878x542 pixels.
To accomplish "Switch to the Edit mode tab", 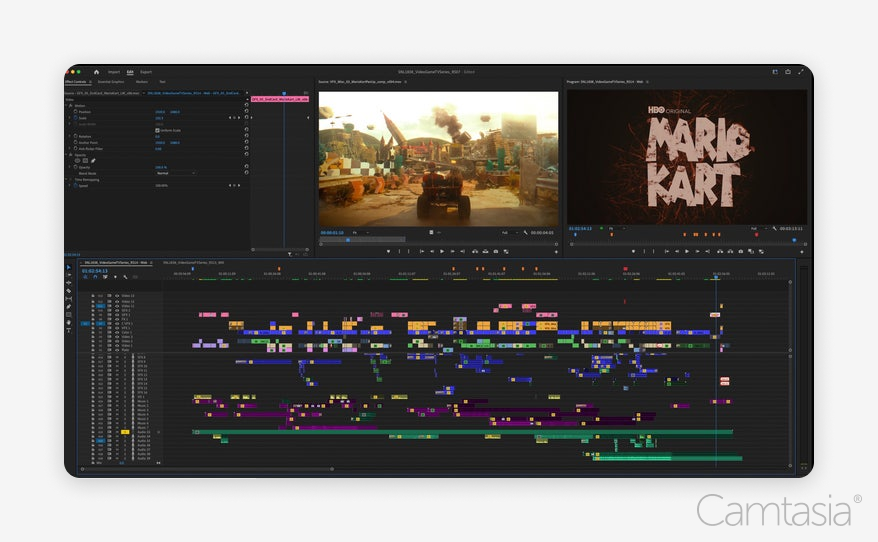I will (x=130, y=72).
